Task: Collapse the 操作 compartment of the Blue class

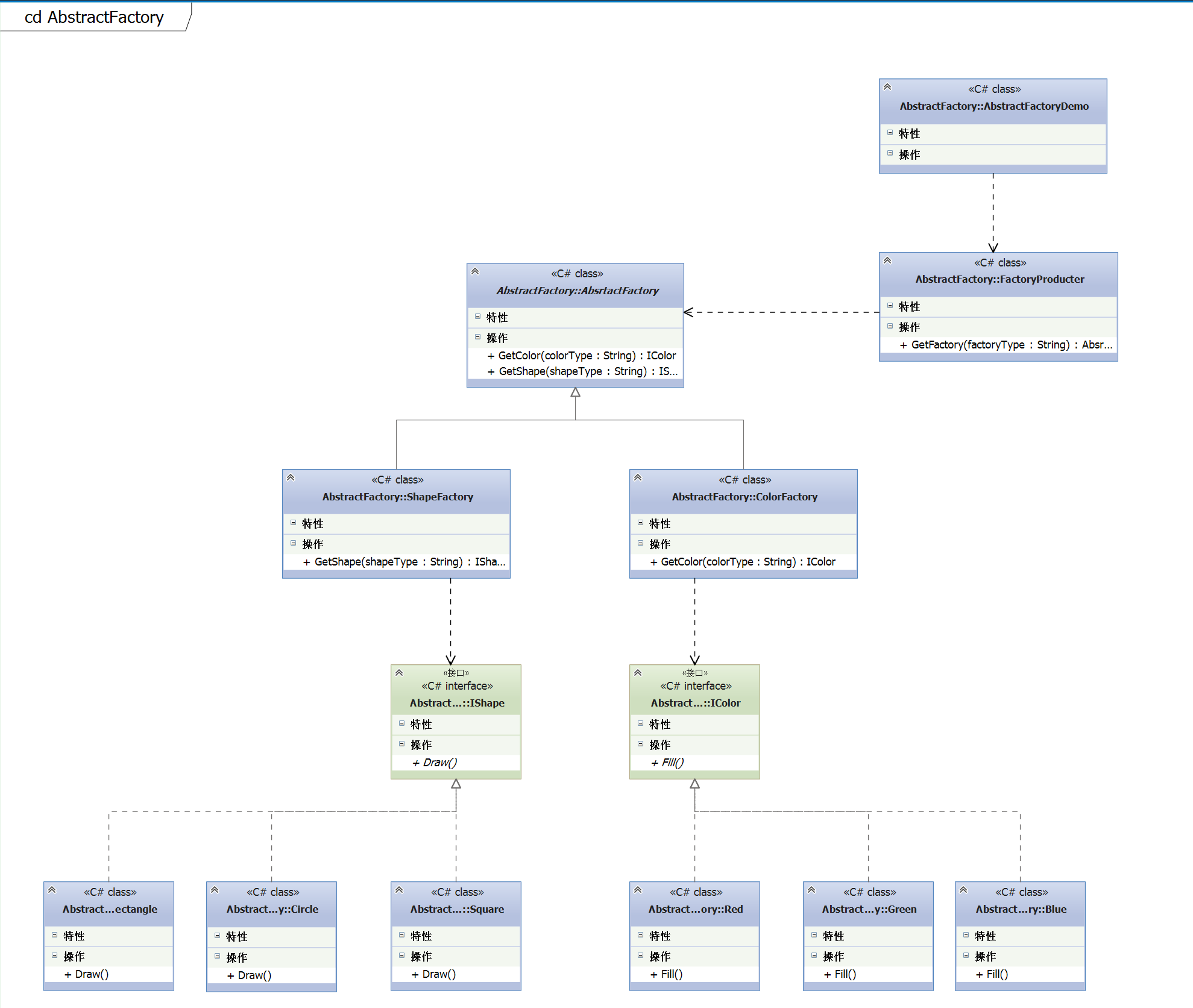Action: tap(966, 956)
